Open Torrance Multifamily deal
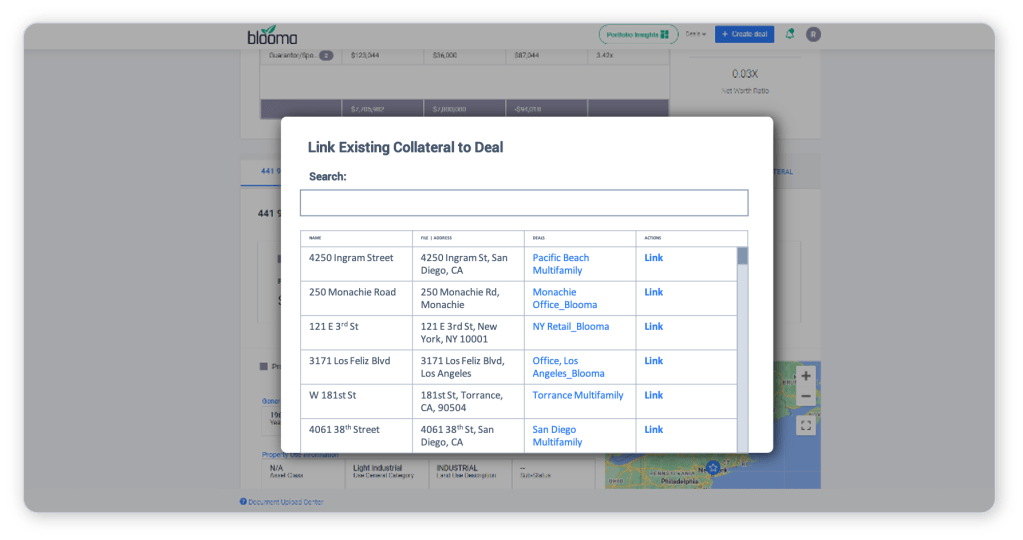Viewport: 1023px width, 540px height. 578,395
